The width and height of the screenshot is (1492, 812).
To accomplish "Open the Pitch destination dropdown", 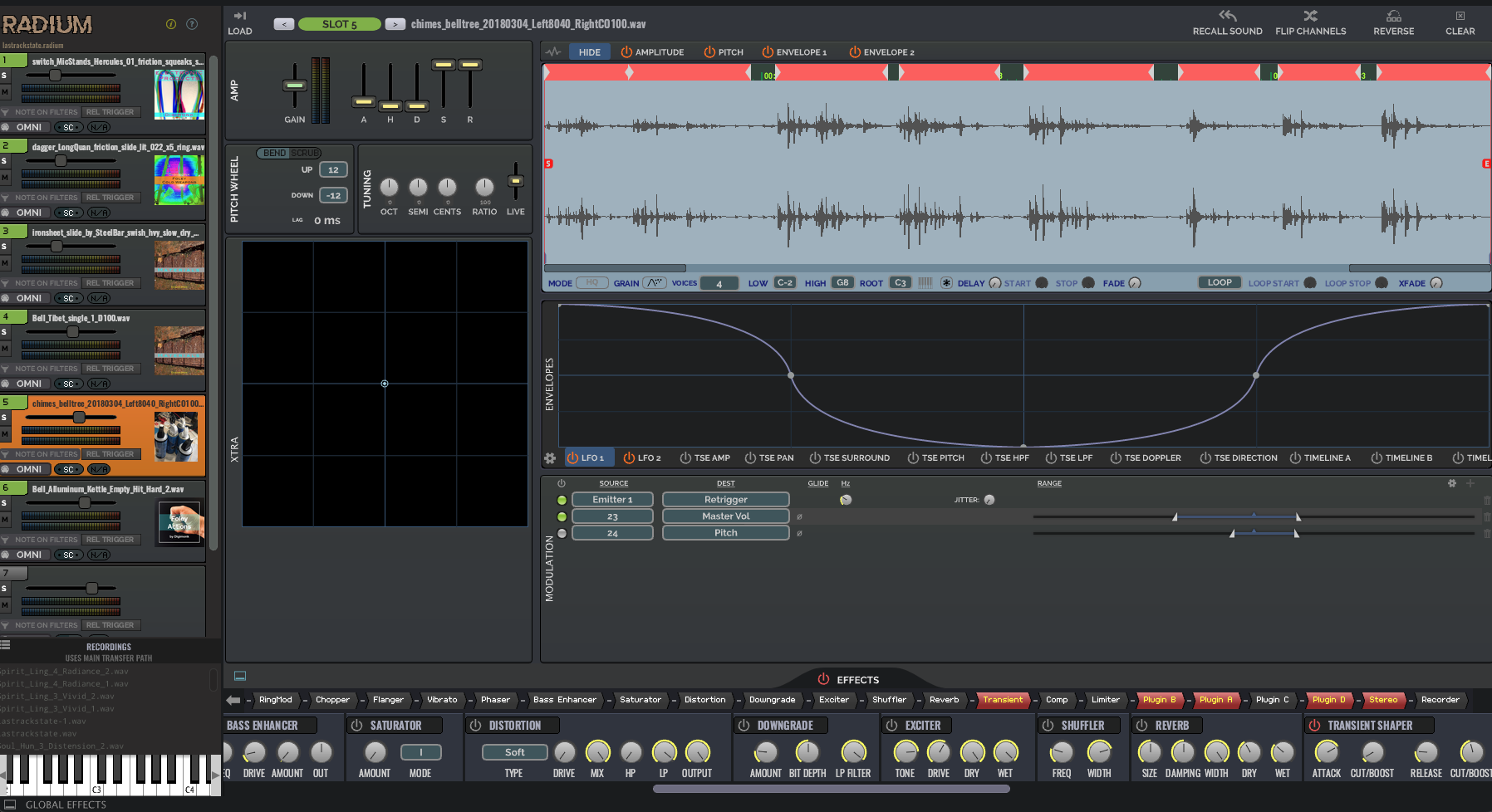I will click(726, 533).
